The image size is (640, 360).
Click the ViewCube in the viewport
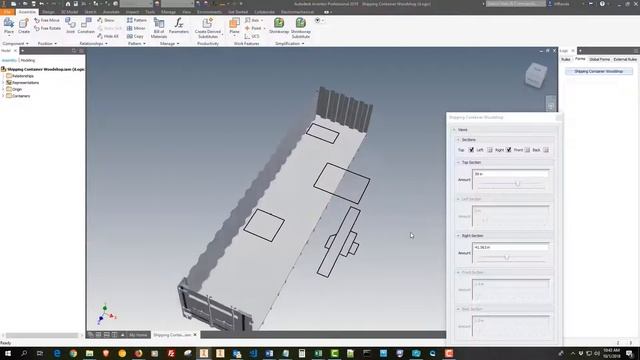(x=536, y=75)
